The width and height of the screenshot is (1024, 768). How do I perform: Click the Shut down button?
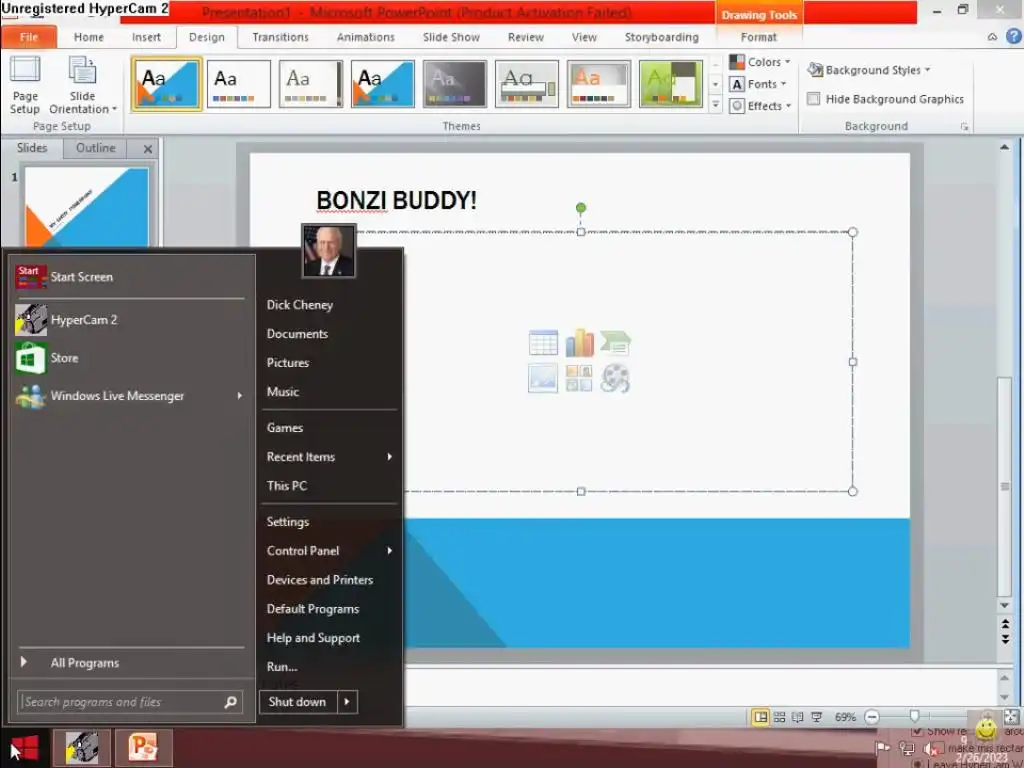pos(298,702)
